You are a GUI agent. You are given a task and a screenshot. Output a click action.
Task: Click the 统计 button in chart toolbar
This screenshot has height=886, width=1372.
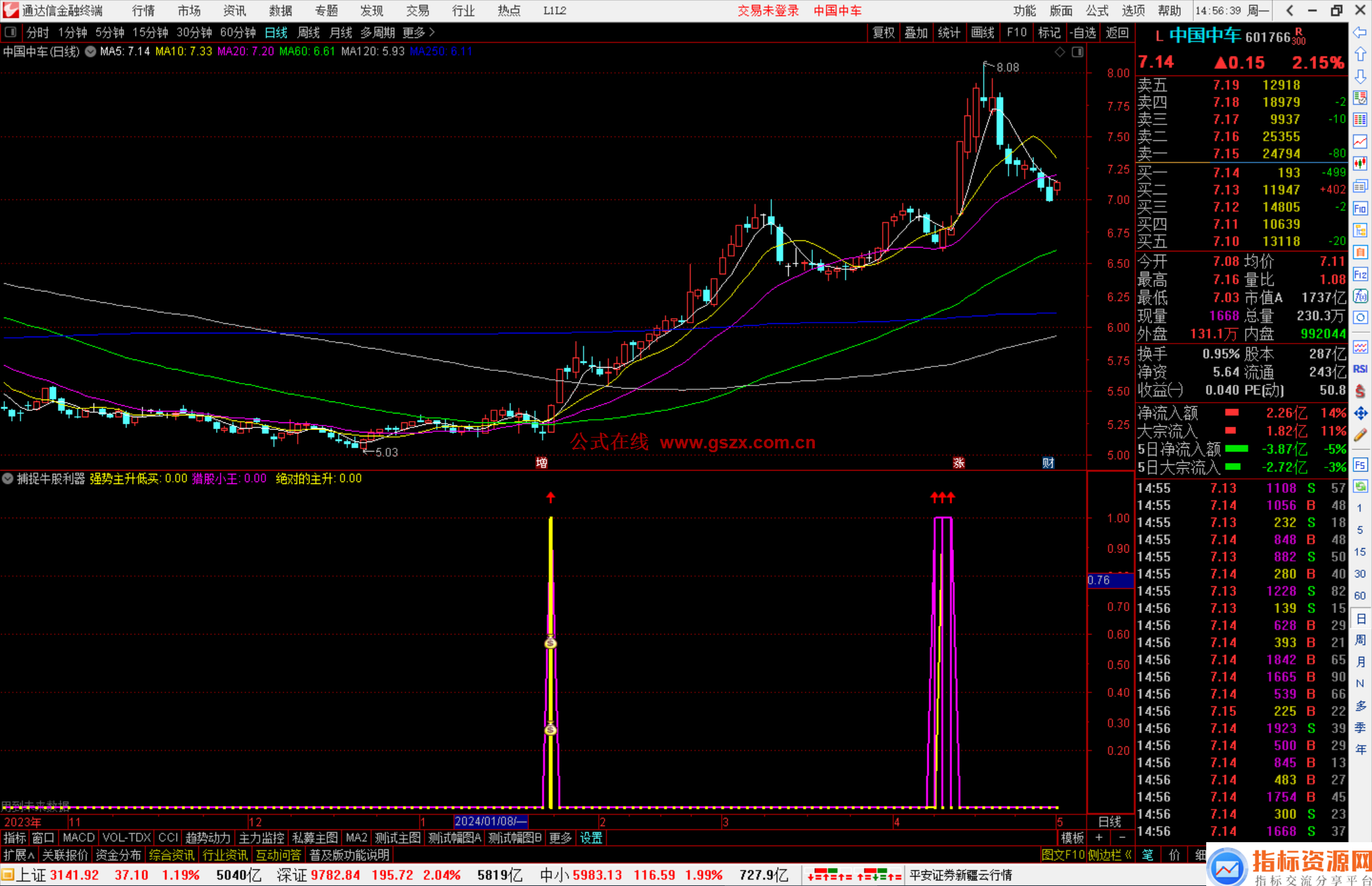tap(950, 32)
